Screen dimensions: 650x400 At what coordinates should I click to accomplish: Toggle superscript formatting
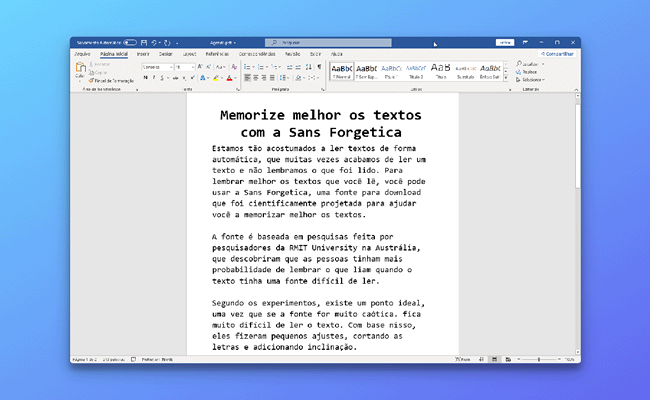click(x=192, y=78)
